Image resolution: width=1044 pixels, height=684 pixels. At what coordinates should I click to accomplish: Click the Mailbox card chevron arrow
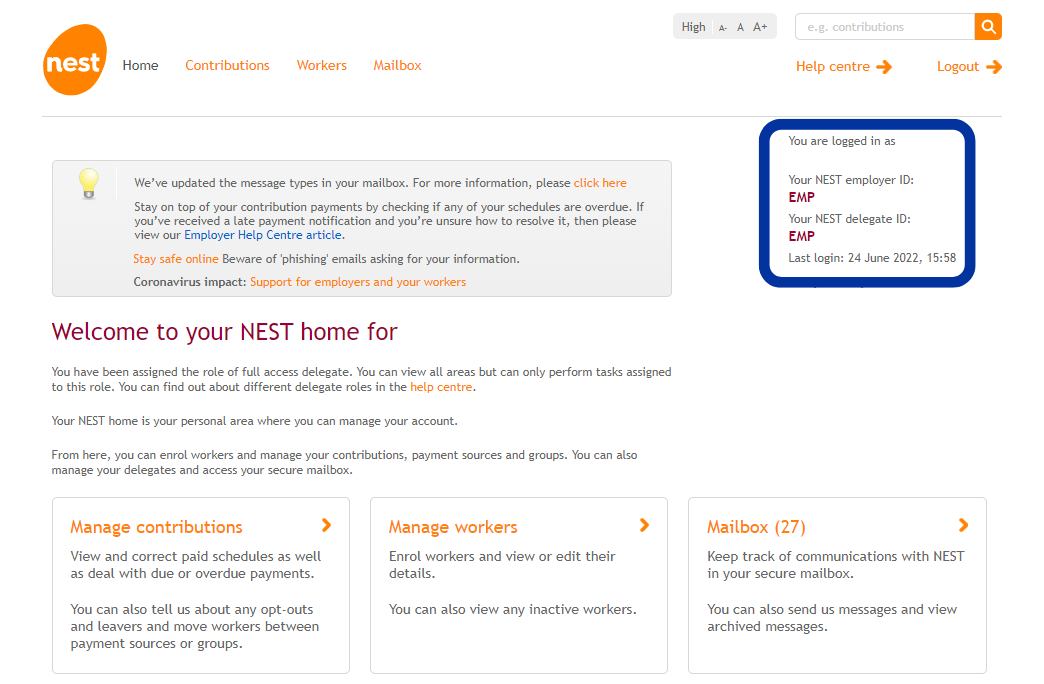[963, 525]
